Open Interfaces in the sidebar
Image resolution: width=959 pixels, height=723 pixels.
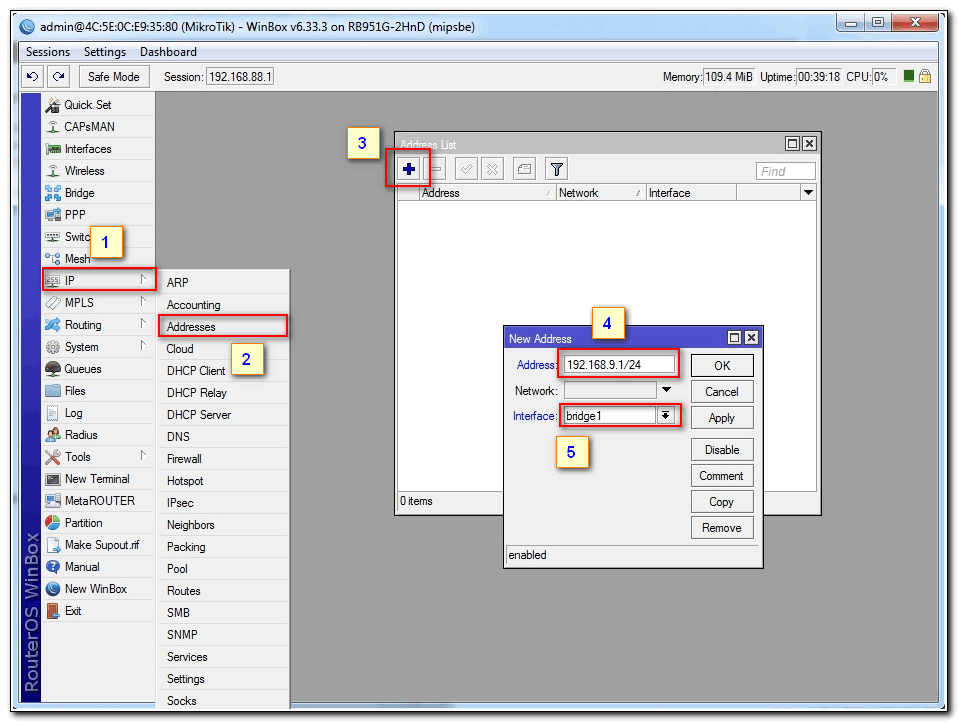click(x=98, y=149)
